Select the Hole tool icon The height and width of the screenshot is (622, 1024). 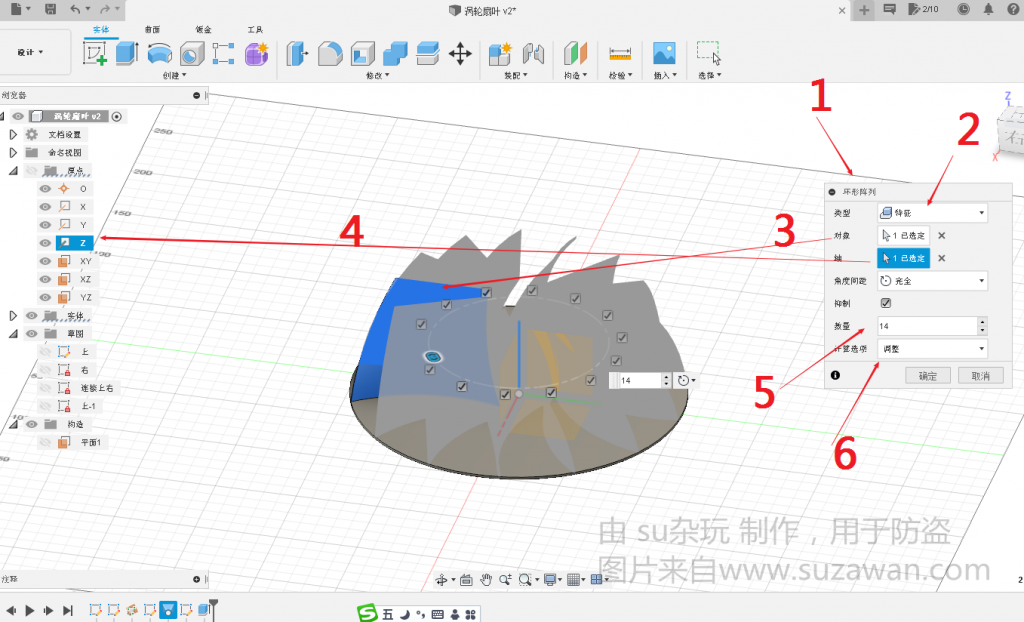(x=192, y=54)
